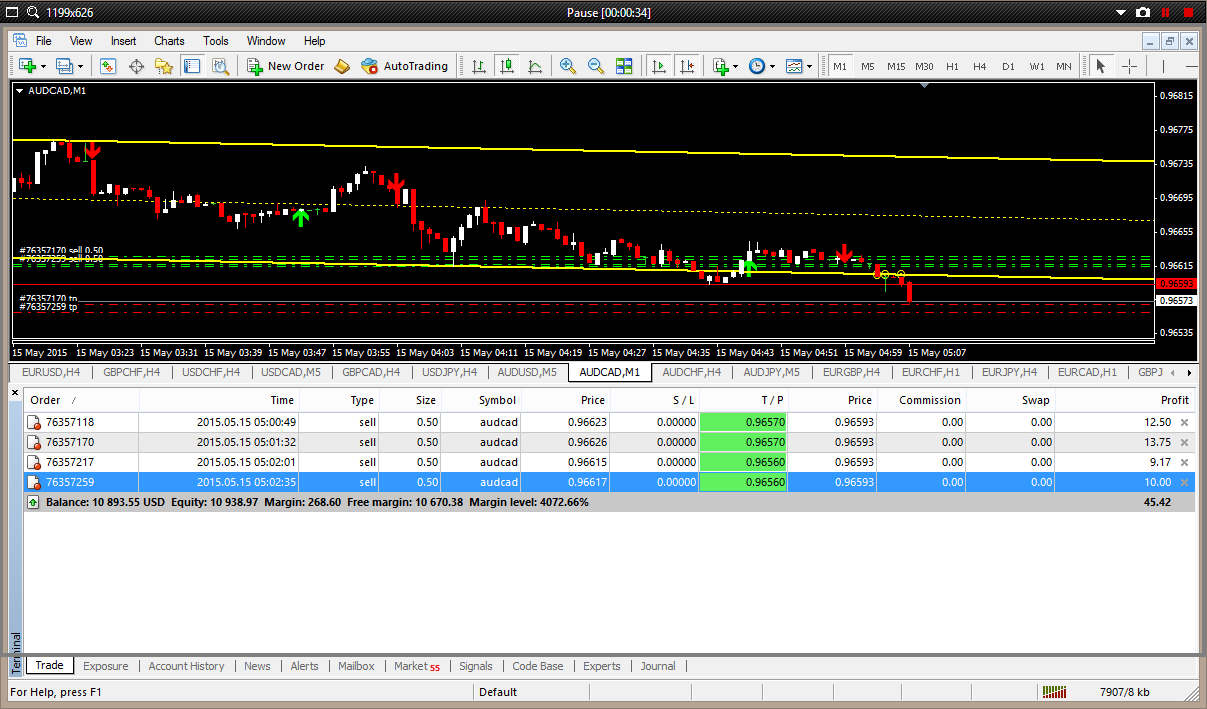This screenshot has width=1207, height=709.
Task: Tile the chart windows
Action: point(624,66)
